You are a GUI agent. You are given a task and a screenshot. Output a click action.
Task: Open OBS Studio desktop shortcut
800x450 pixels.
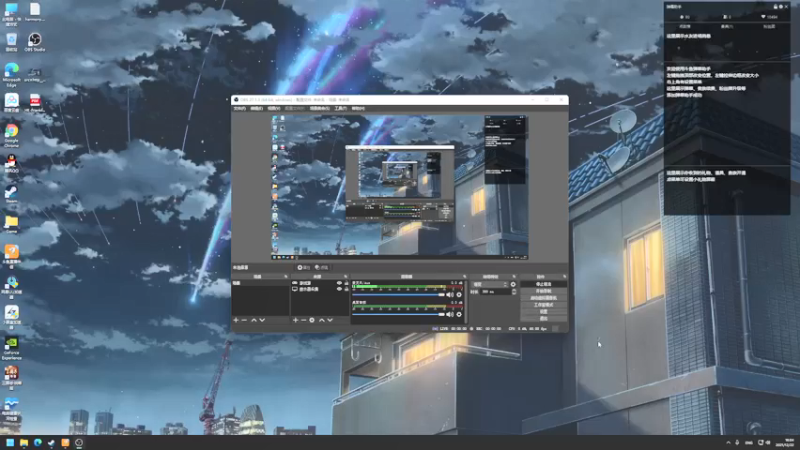point(35,42)
